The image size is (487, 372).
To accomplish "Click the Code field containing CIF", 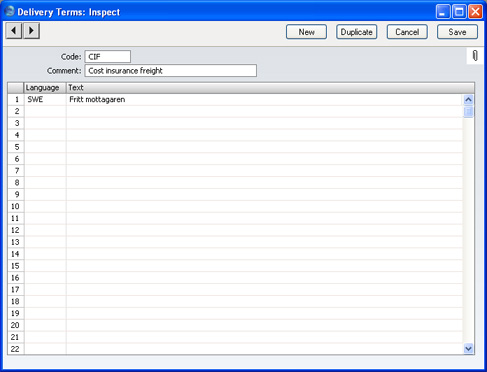I will [x=108, y=57].
